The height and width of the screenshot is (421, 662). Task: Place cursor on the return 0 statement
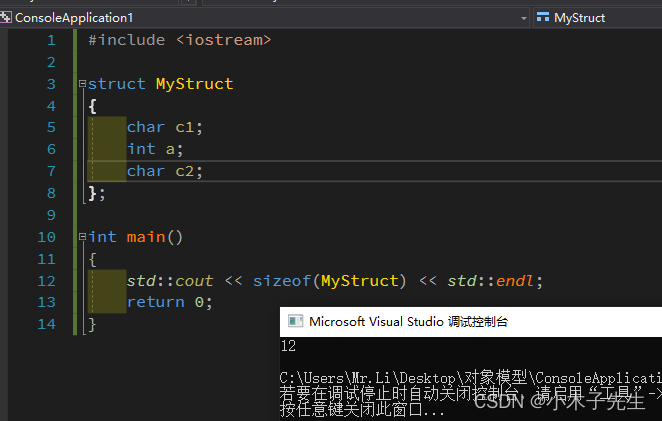(169, 302)
